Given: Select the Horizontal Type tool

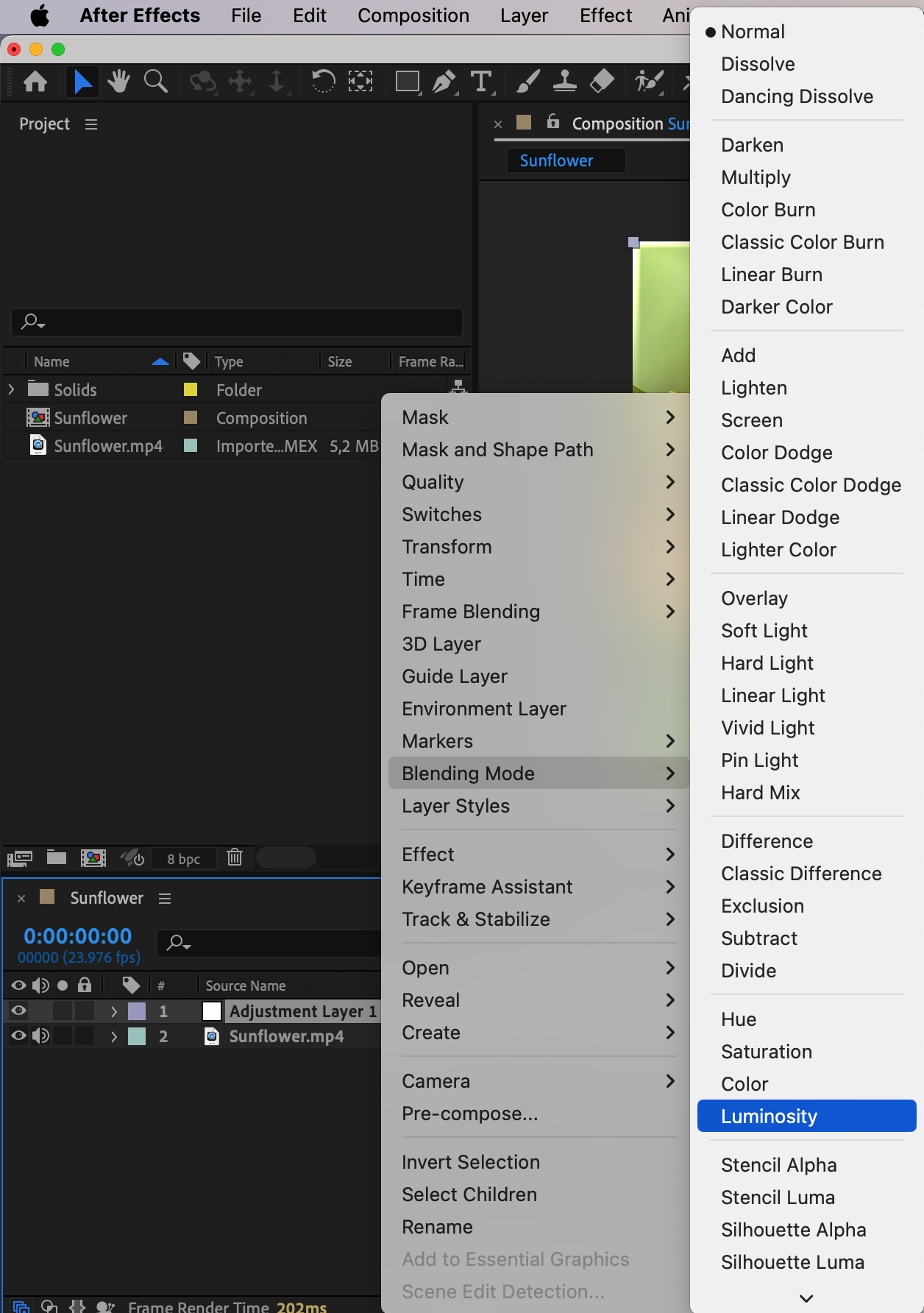Looking at the screenshot, I should (481, 81).
